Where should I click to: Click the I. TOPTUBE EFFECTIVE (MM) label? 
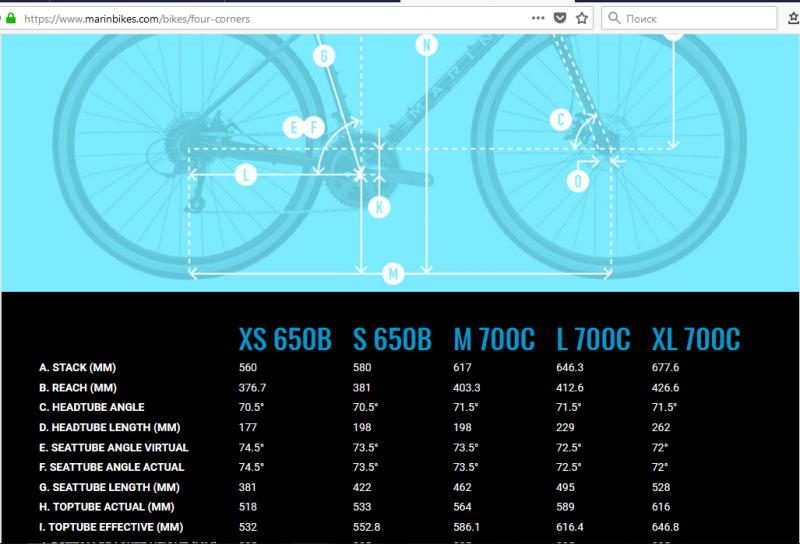(x=111, y=527)
